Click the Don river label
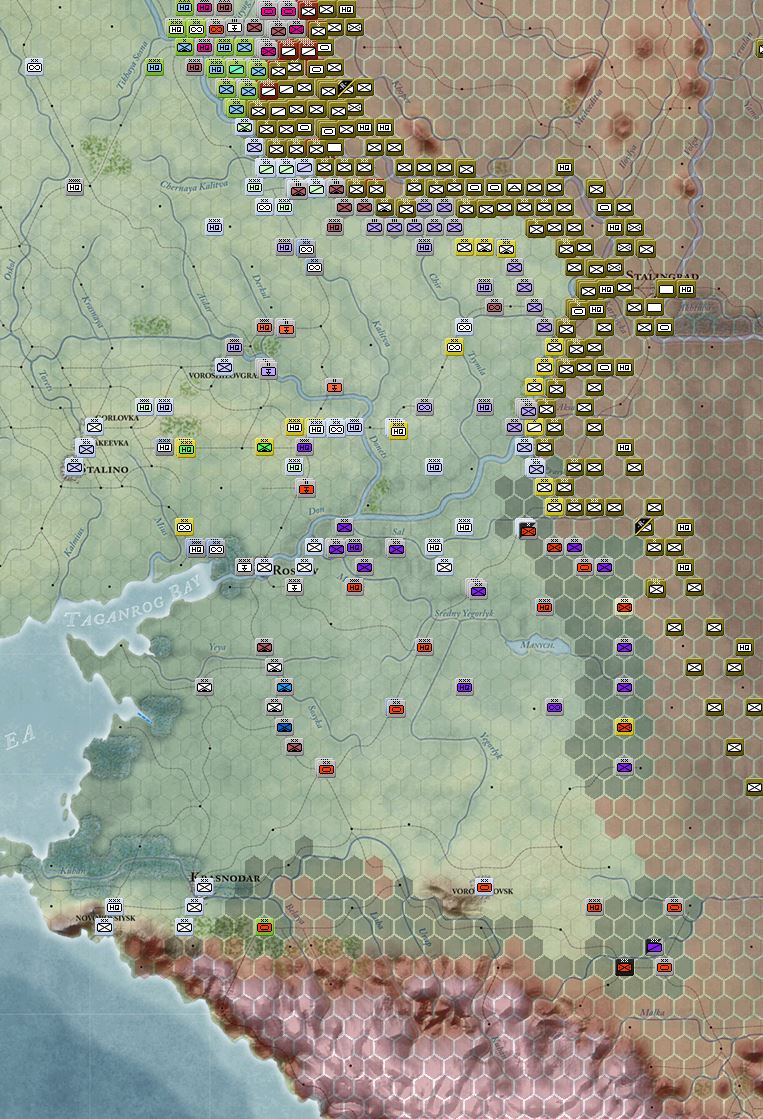 point(315,510)
